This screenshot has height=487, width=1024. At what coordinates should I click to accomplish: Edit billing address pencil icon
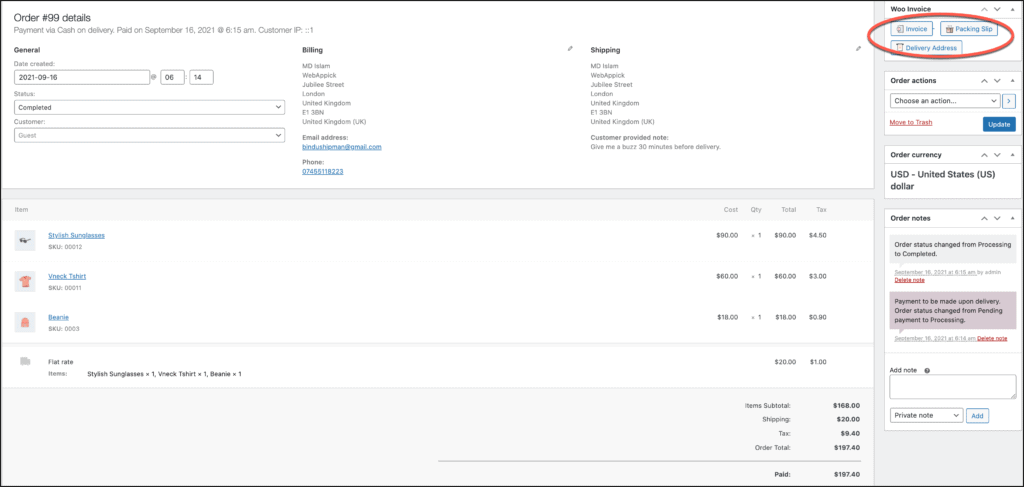570,48
